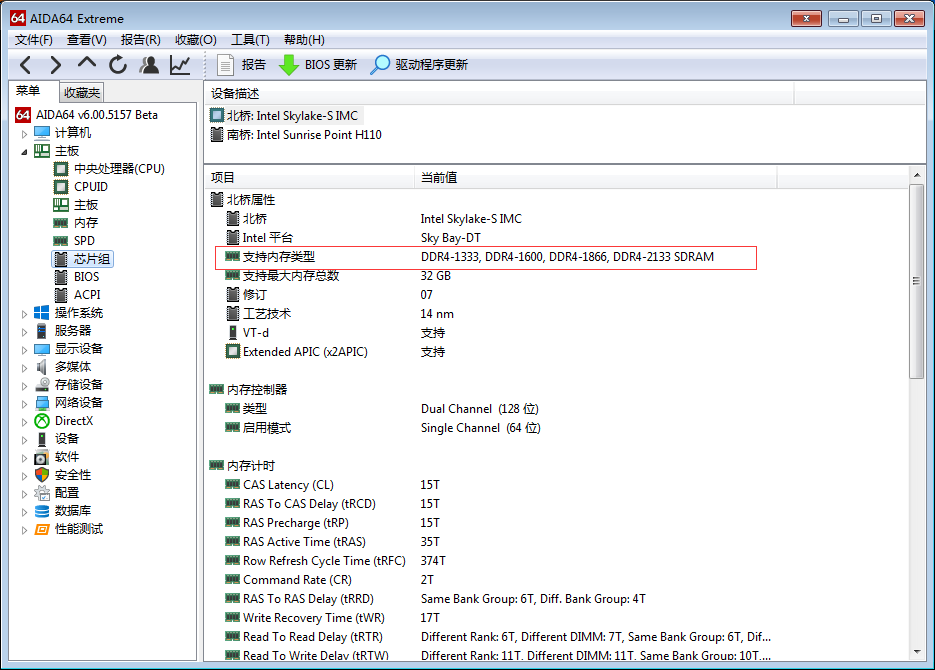This screenshot has height=670, width=935.
Task: Click the vertical scrollbar down arrow
Action: [x=917, y=653]
